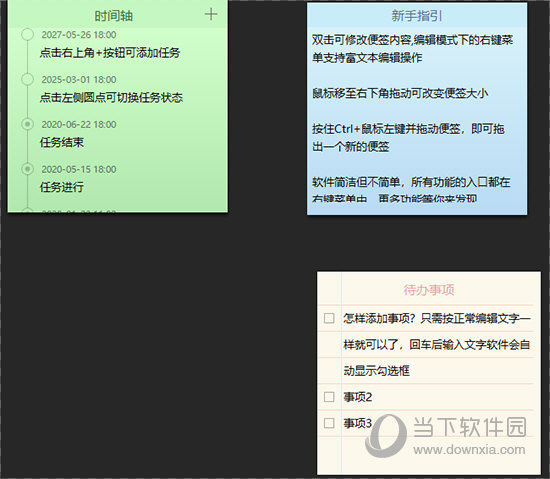Click the 新手指引 note title

(x=417, y=16)
